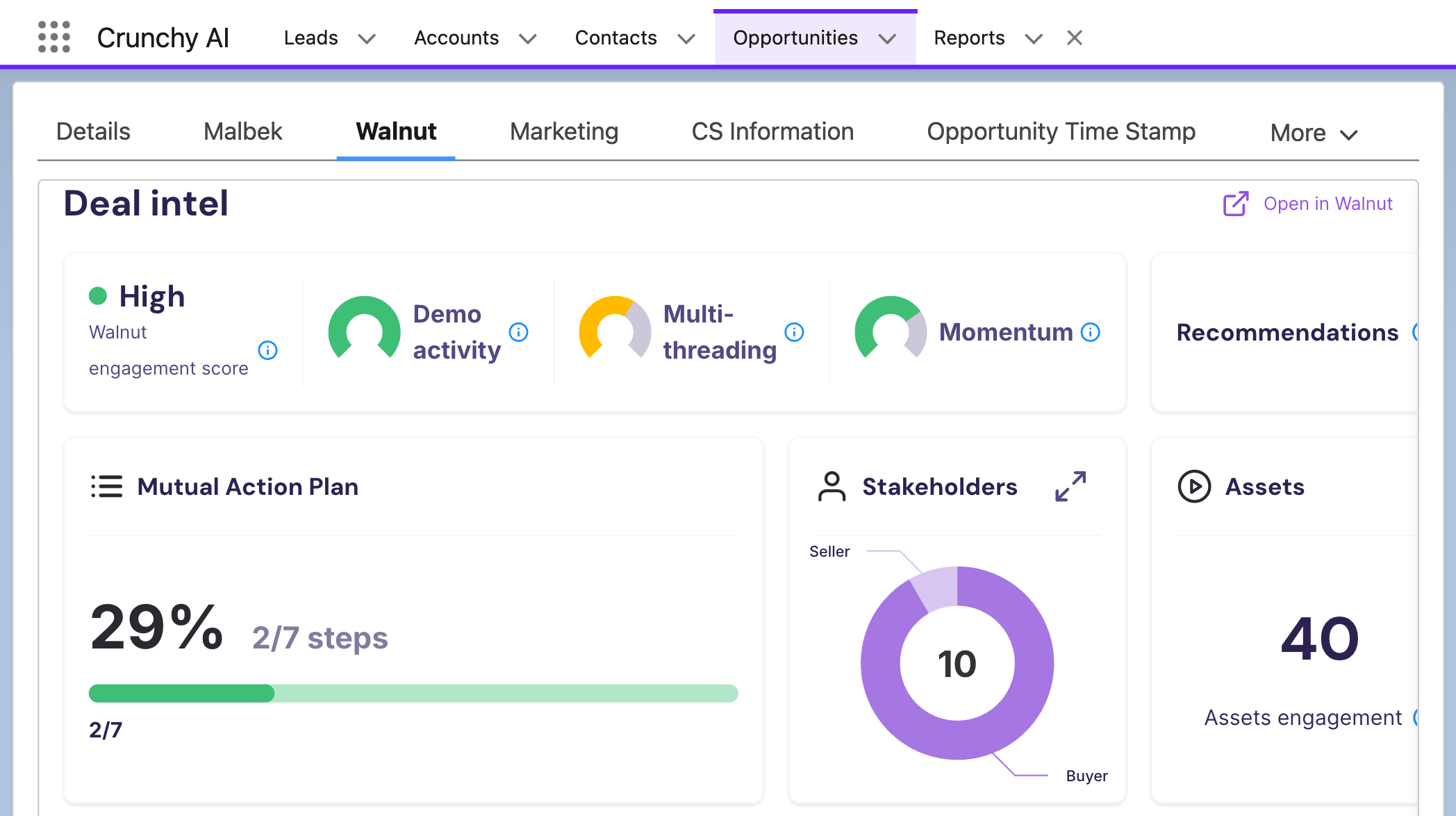This screenshot has height=816, width=1456.
Task: Click the 29% completion value
Action: tap(156, 628)
